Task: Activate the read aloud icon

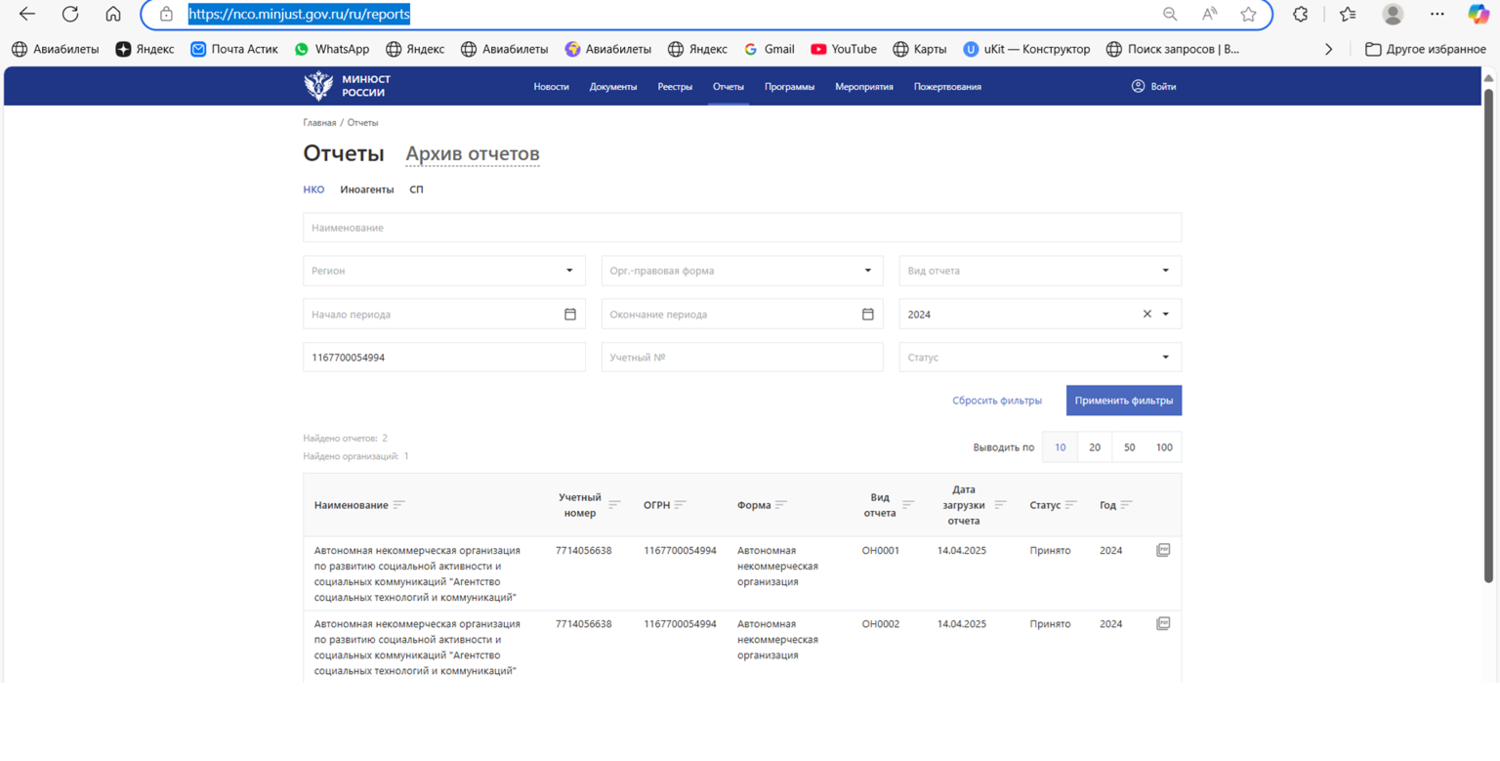Action: 1209,14
